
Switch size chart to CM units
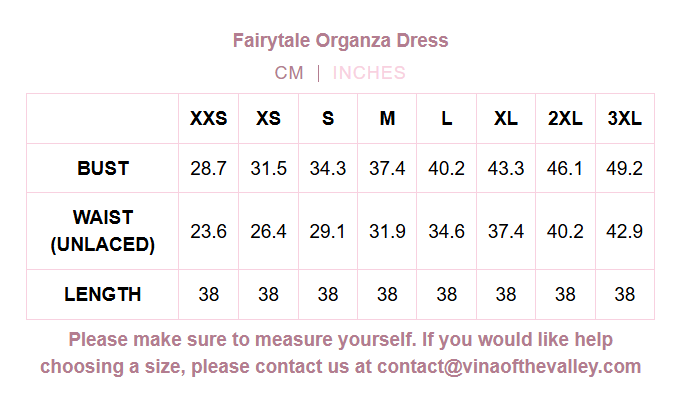coord(289,73)
